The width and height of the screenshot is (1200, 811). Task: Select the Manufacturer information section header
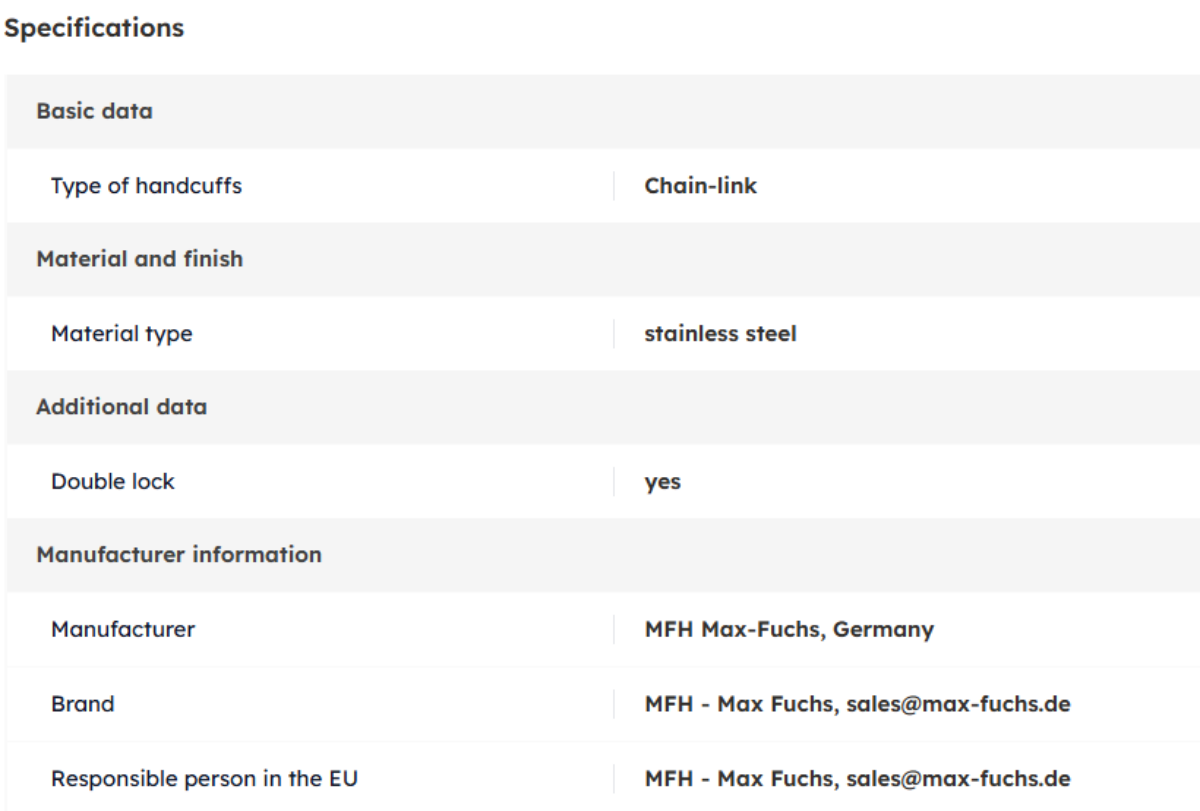tap(179, 554)
